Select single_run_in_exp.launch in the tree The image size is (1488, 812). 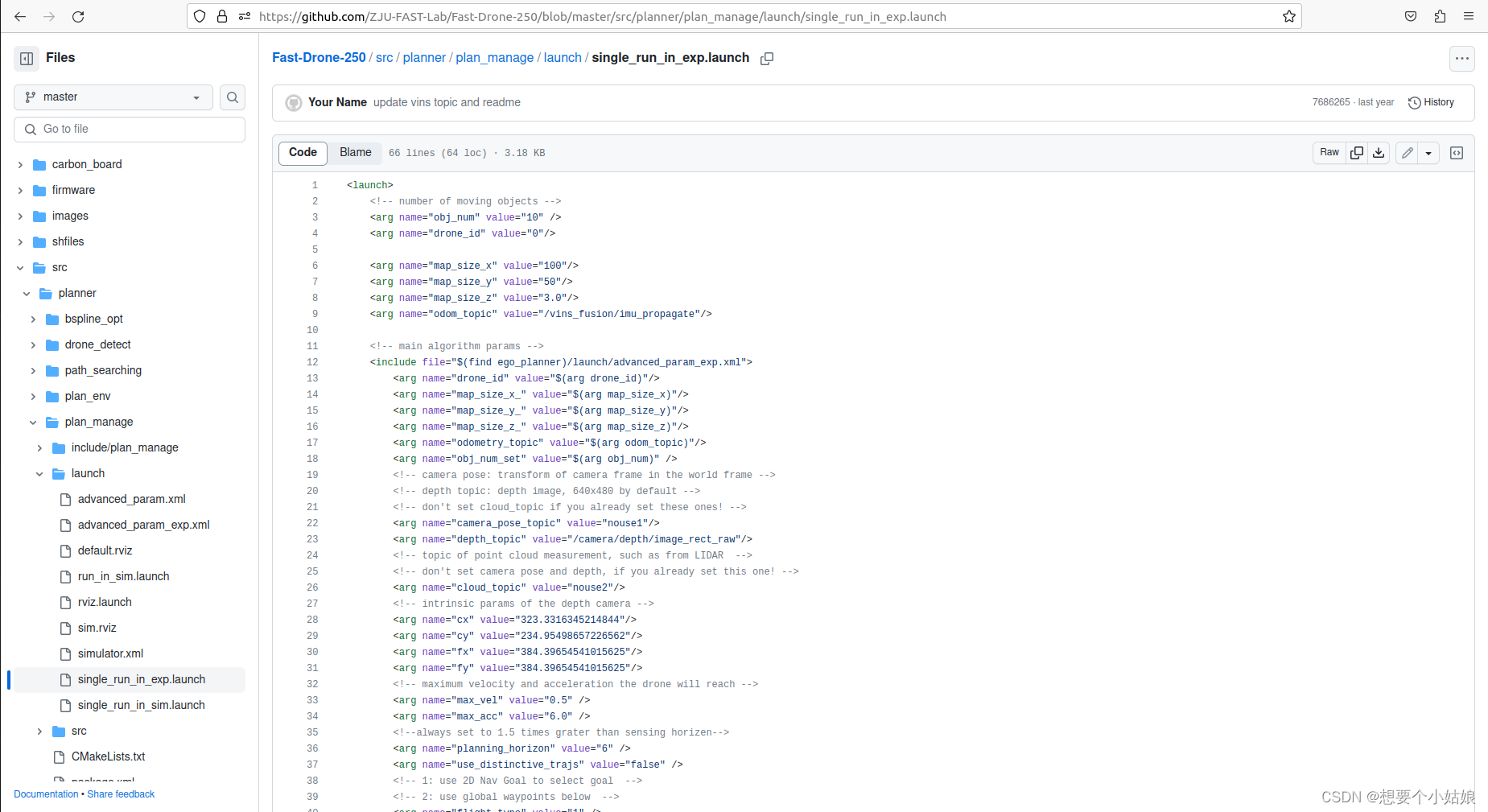[x=130, y=679]
